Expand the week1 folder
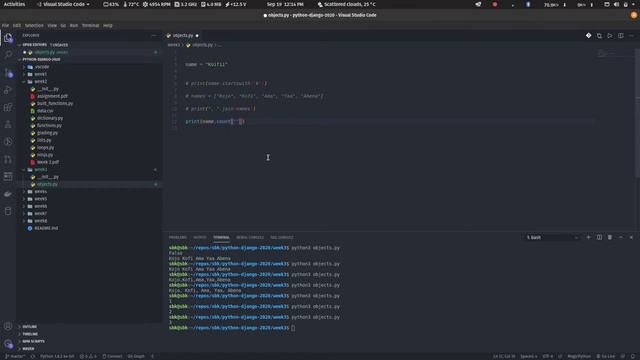 tap(40, 74)
